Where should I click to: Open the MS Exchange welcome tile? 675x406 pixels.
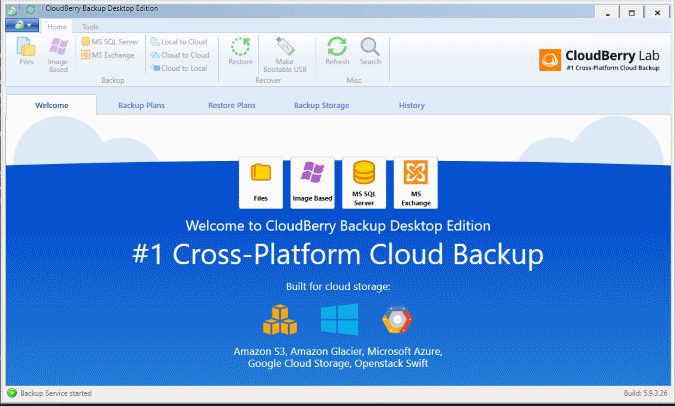click(x=416, y=183)
